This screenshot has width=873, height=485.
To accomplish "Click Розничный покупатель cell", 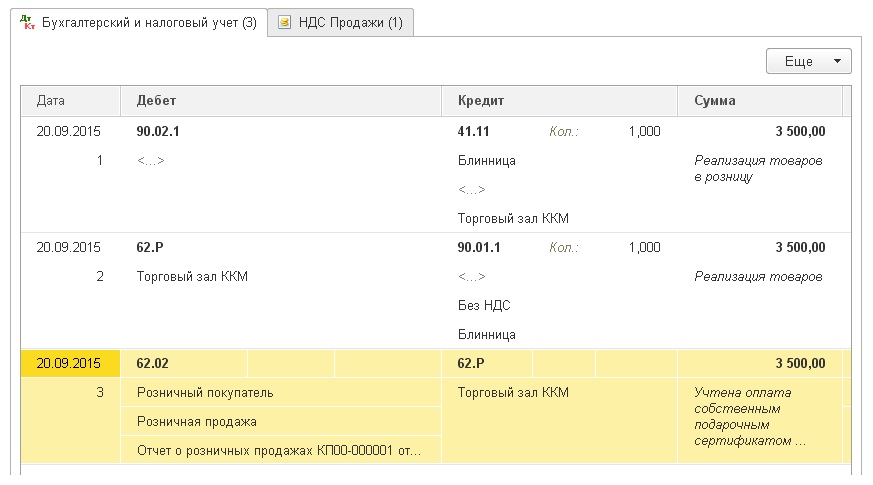I will tap(281, 393).
